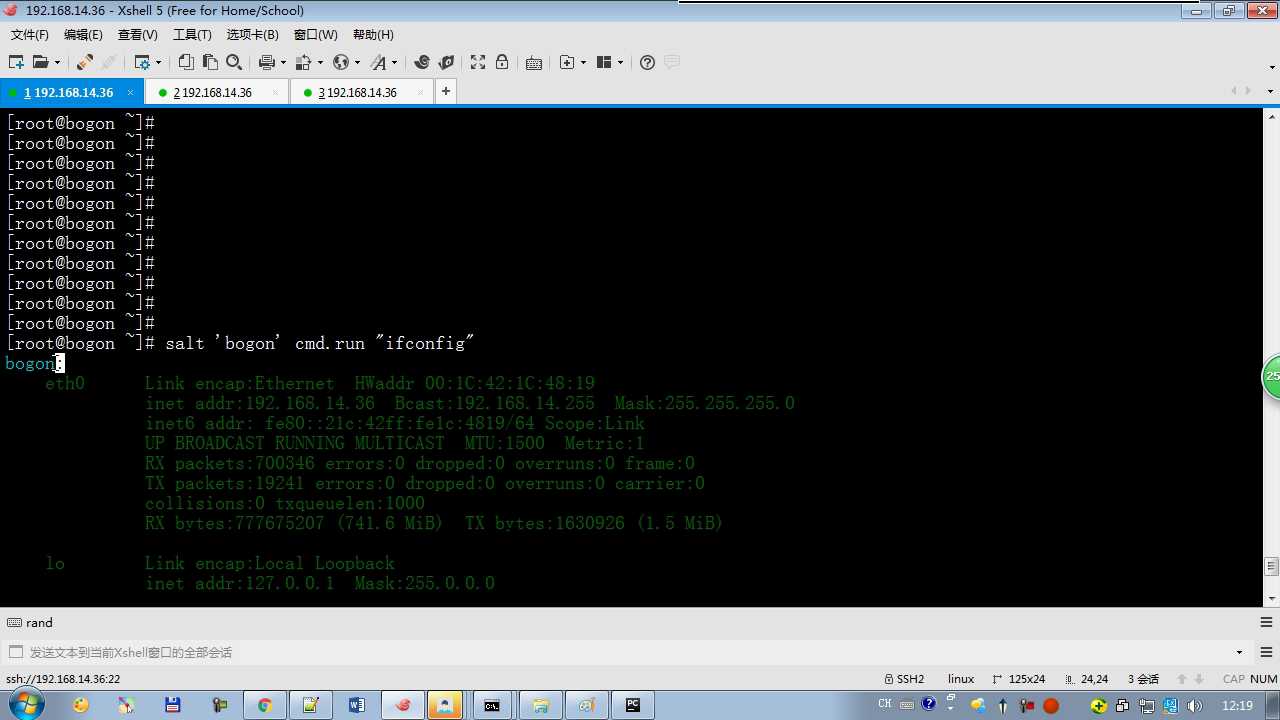Add a new session tab

[x=445, y=91]
